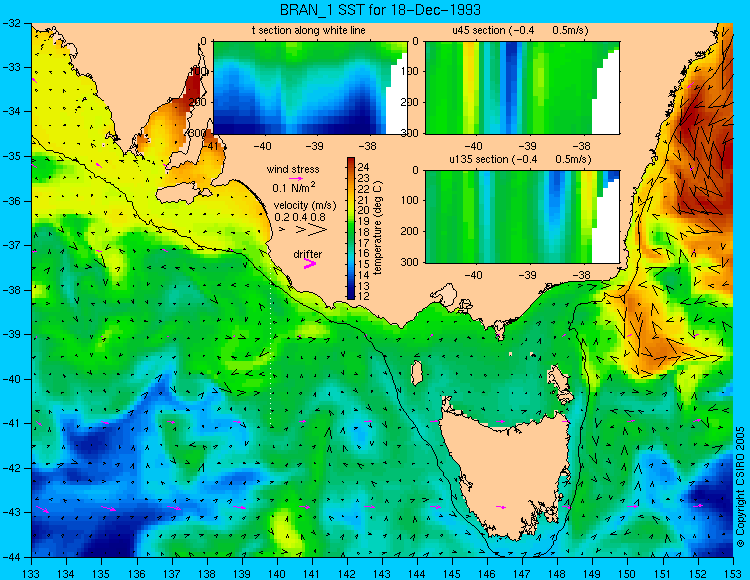
Task: Click latitude label -37 on main axis
Action: coord(13,245)
